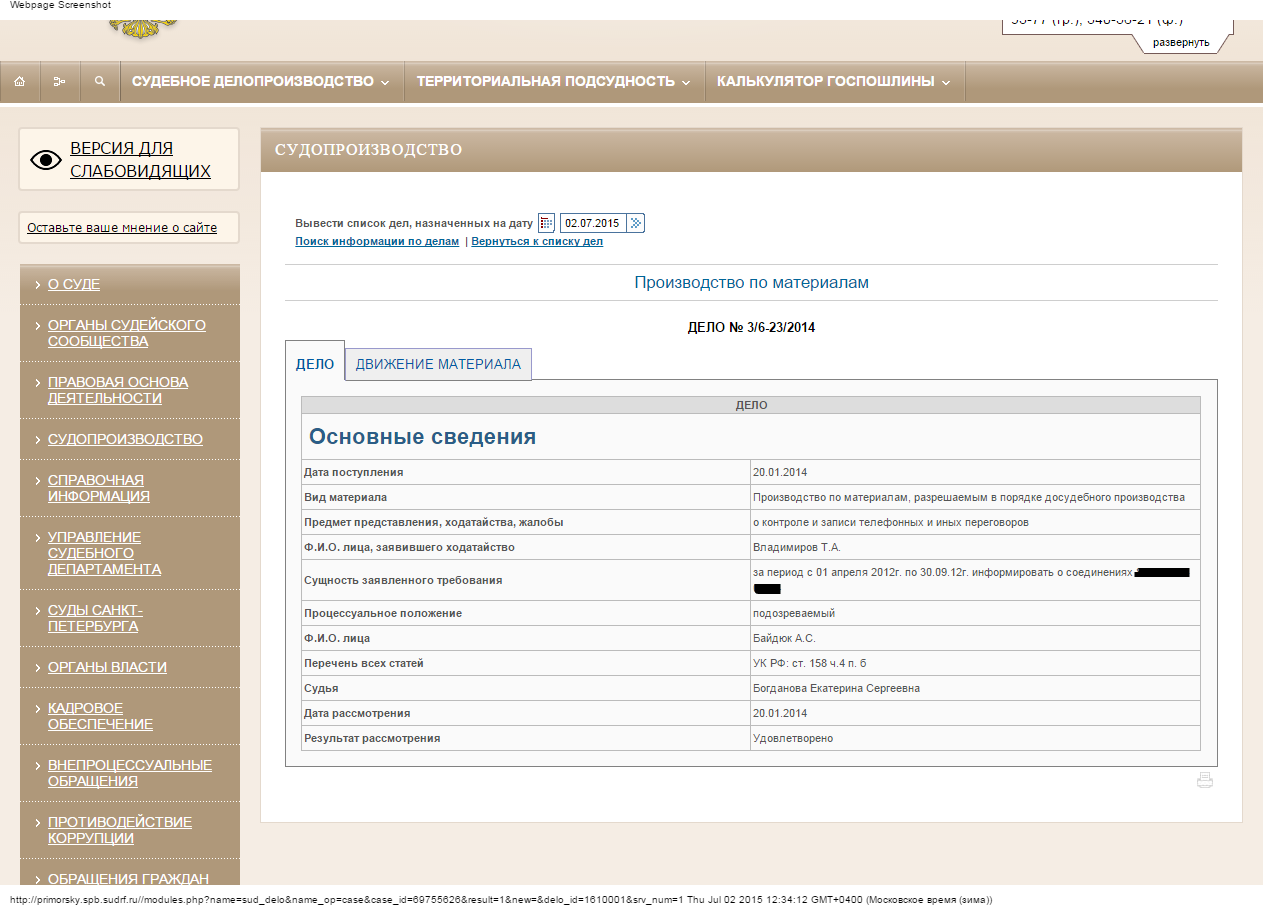This screenshot has height=905, width=1263.
Task: Click Перечень всех статей label
Action: (x=364, y=663)
